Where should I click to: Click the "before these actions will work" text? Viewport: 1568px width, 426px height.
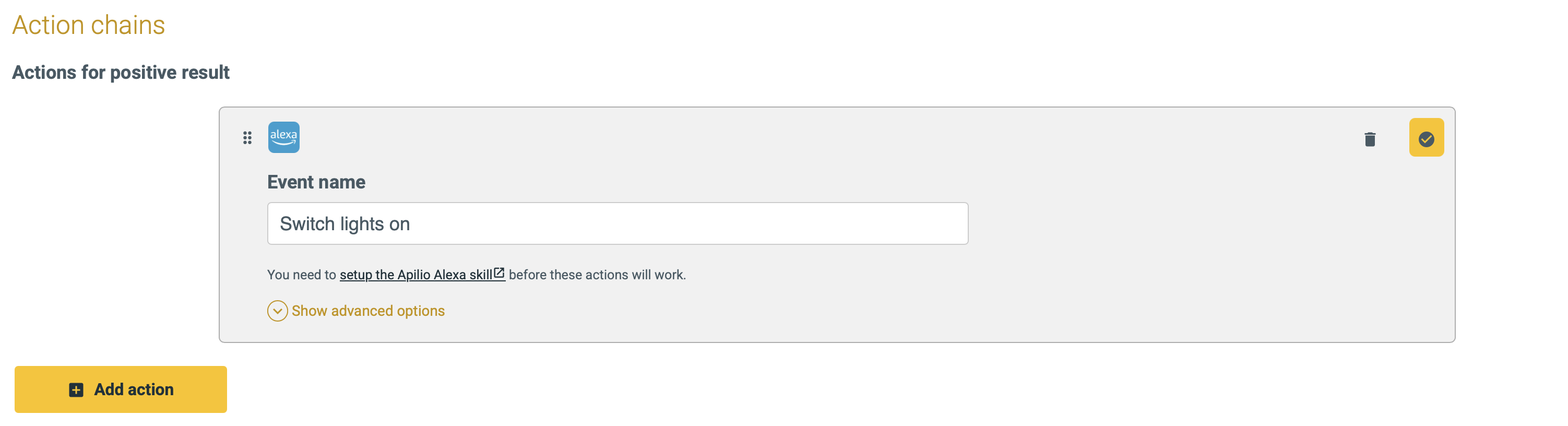[x=597, y=275]
